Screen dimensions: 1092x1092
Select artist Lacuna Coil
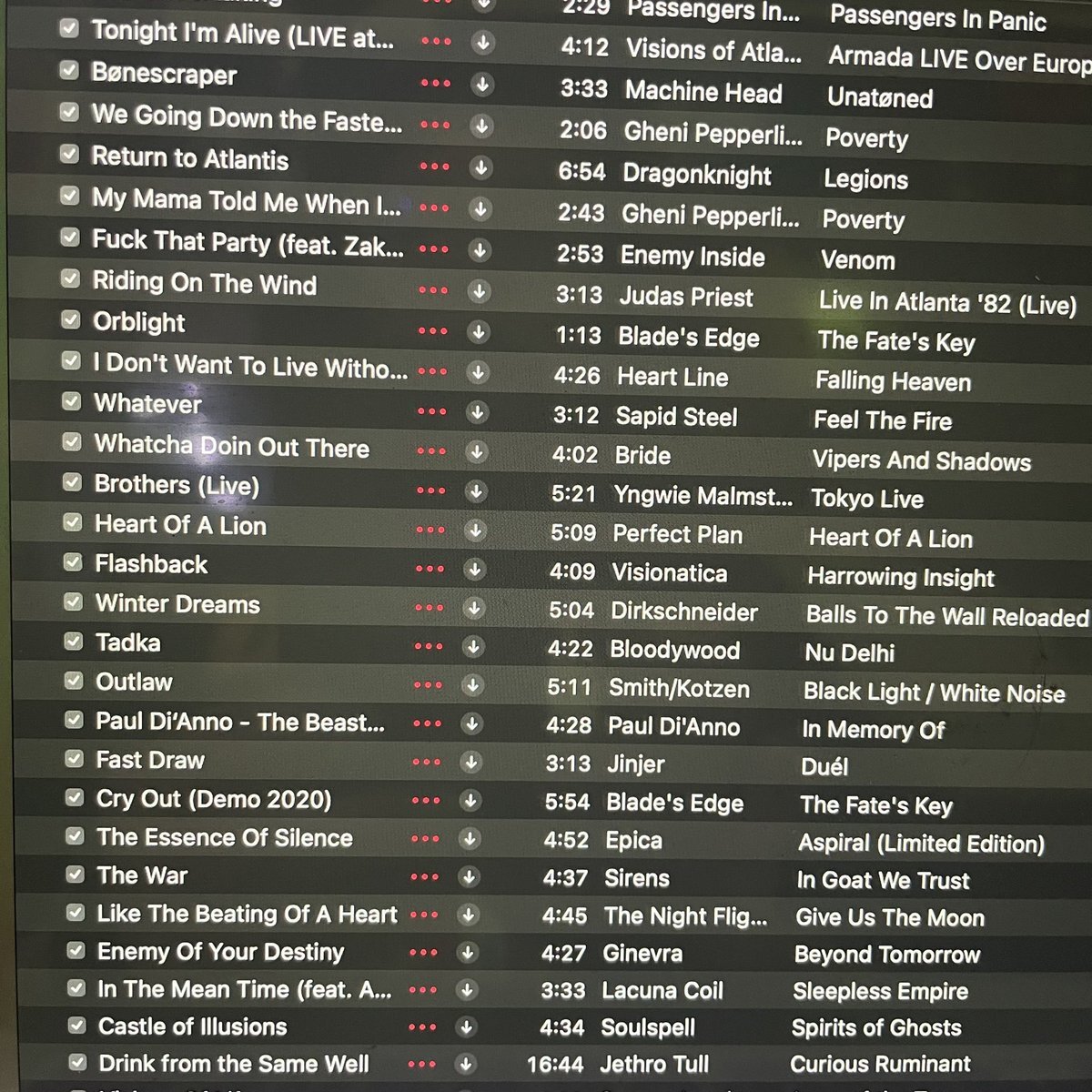coord(662,991)
